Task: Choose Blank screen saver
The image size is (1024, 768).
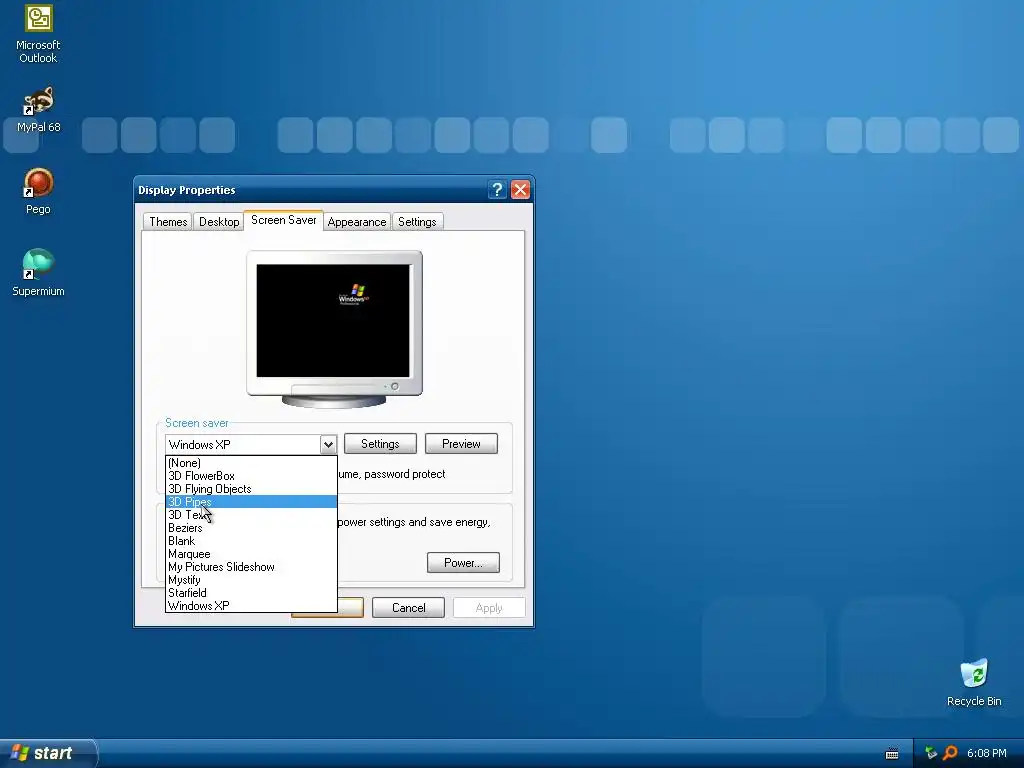Action: tap(251, 541)
